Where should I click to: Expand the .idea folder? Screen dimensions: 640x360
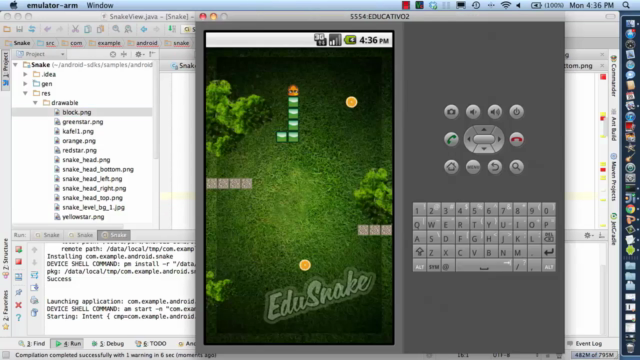click(x=25, y=74)
